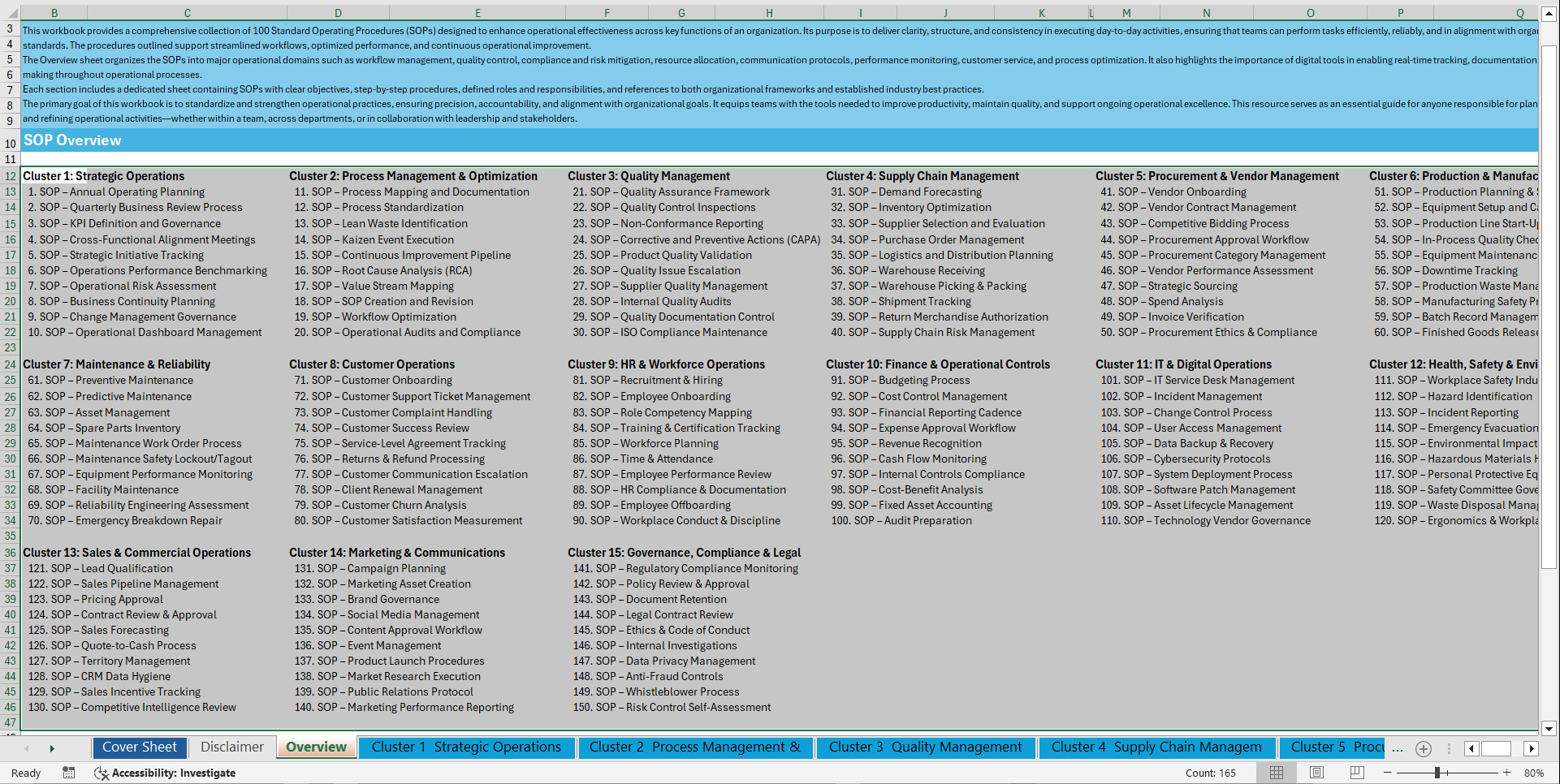1560x784 pixels.
Task: Select the Cluster 1 Strategic Operations tab
Action: 466,747
